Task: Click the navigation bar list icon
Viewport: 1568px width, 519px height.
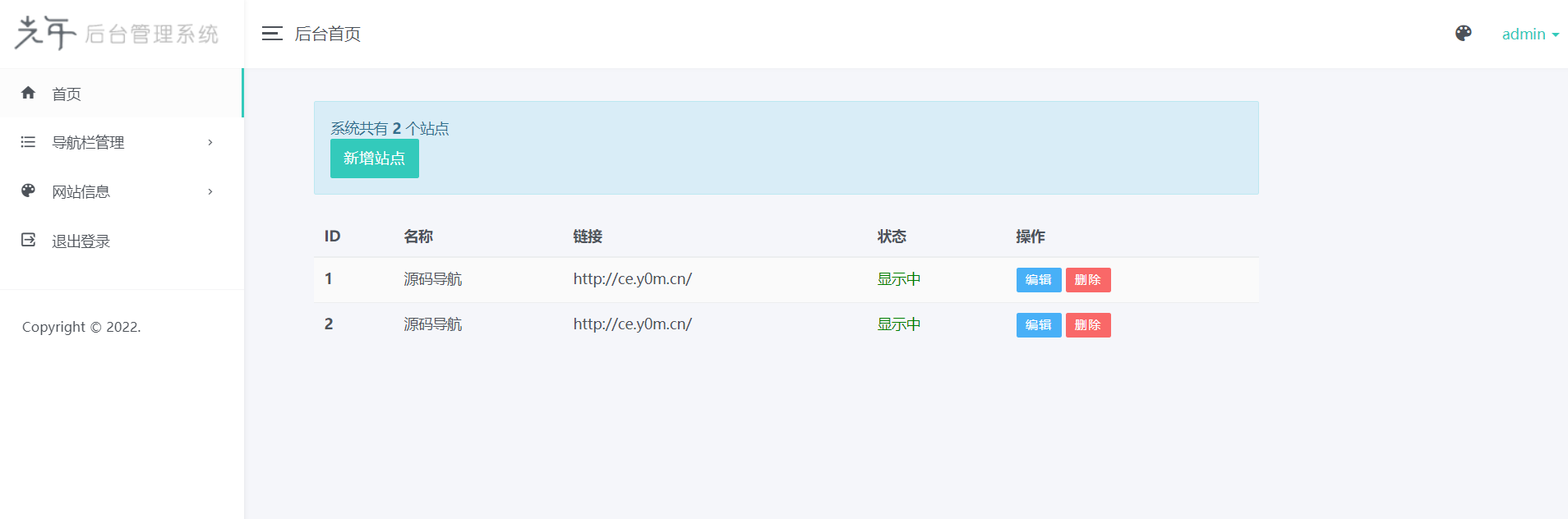Action: tap(28, 142)
